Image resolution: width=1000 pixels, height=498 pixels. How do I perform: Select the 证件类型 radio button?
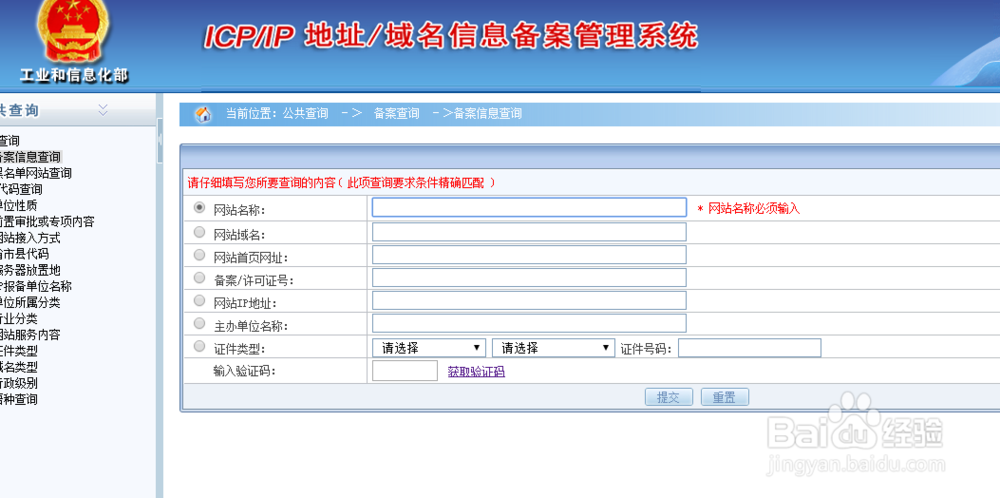(x=200, y=347)
